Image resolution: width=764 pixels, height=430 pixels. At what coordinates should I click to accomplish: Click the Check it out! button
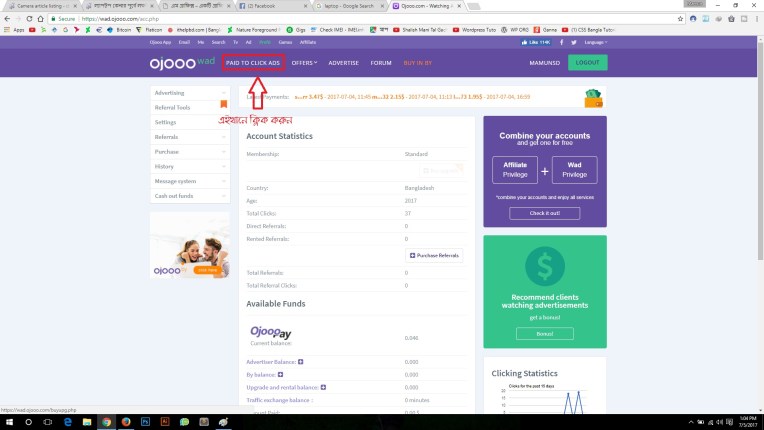tap(545, 213)
